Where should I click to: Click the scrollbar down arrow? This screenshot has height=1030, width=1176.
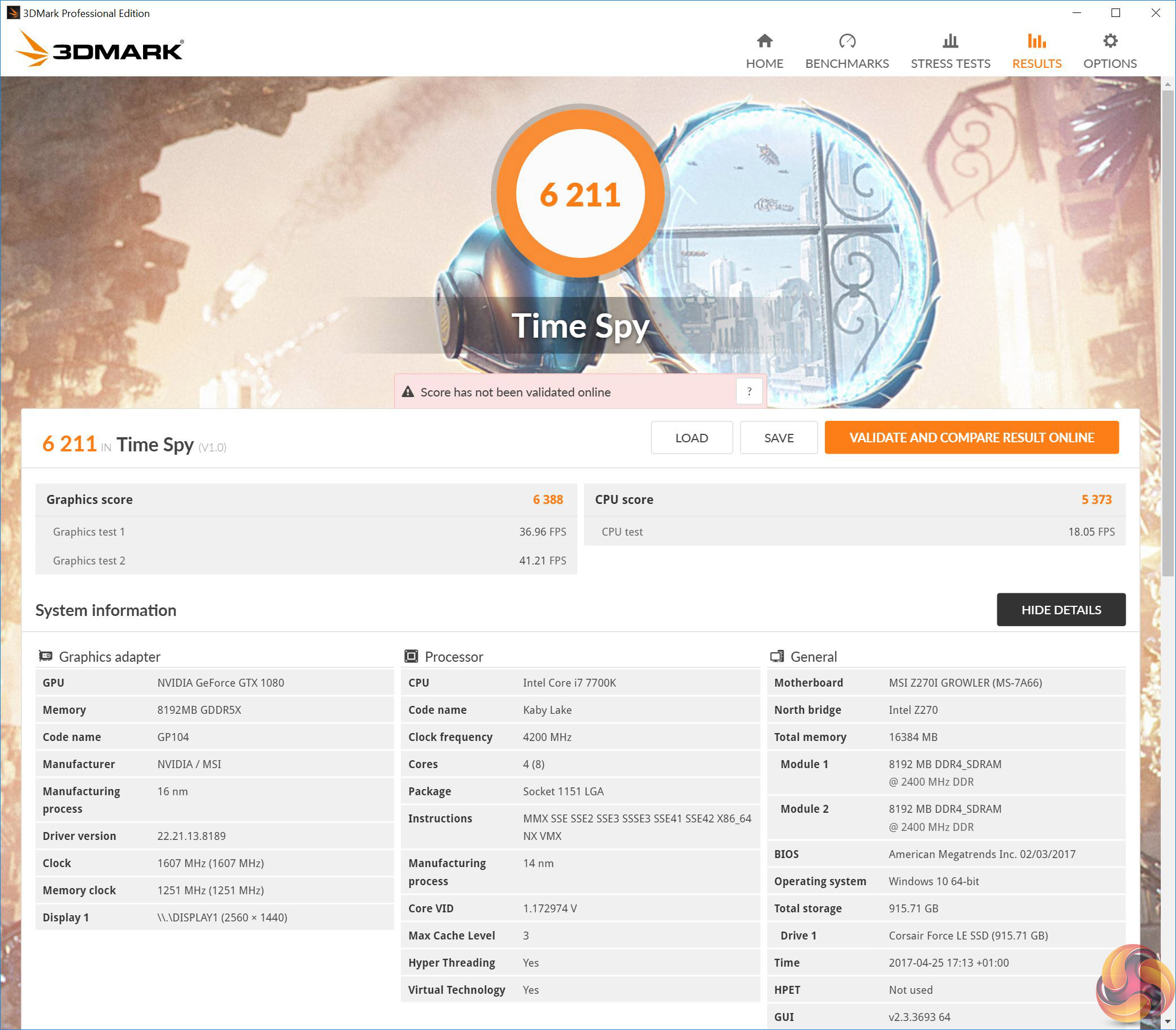pos(1168,1022)
